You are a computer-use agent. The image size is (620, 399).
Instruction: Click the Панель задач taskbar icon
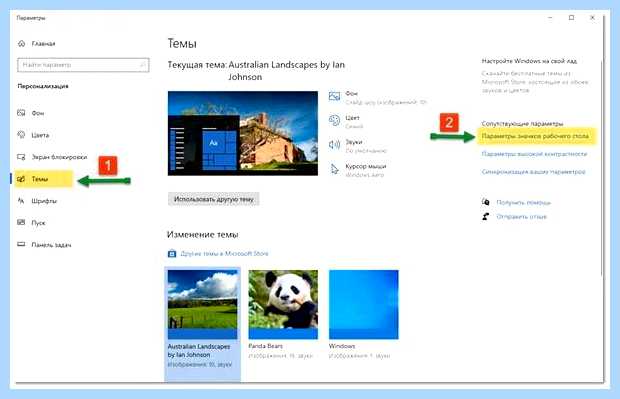(21, 245)
